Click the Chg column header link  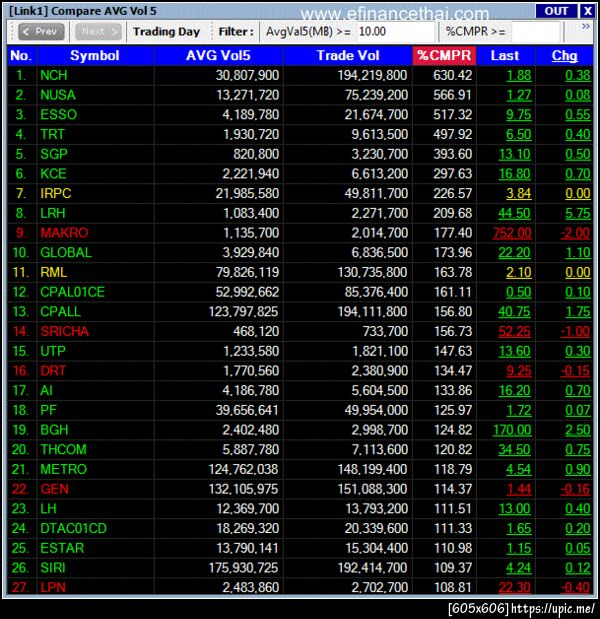click(564, 56)
